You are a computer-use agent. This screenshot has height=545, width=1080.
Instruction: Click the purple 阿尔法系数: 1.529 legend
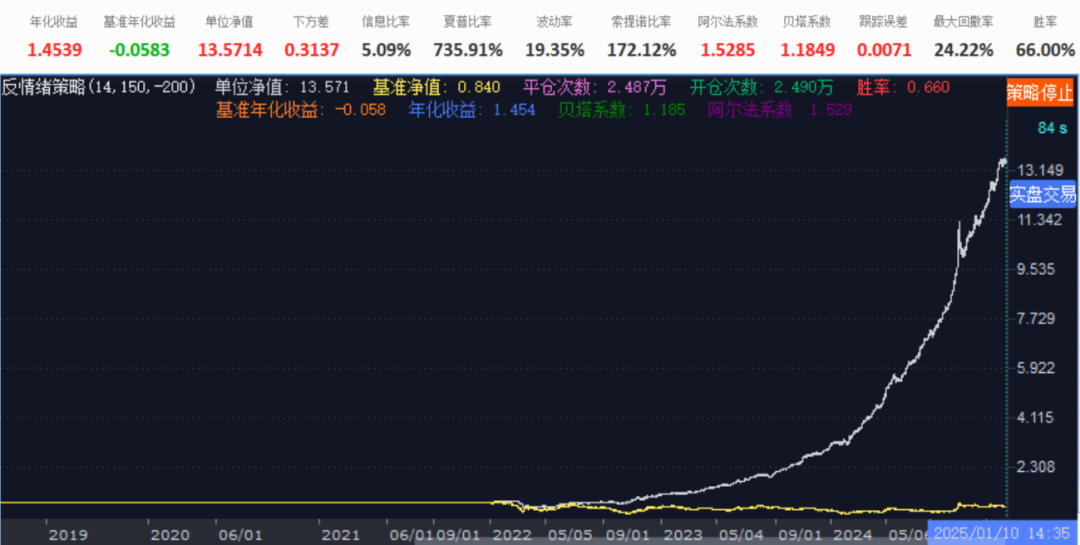coord(780,110)
